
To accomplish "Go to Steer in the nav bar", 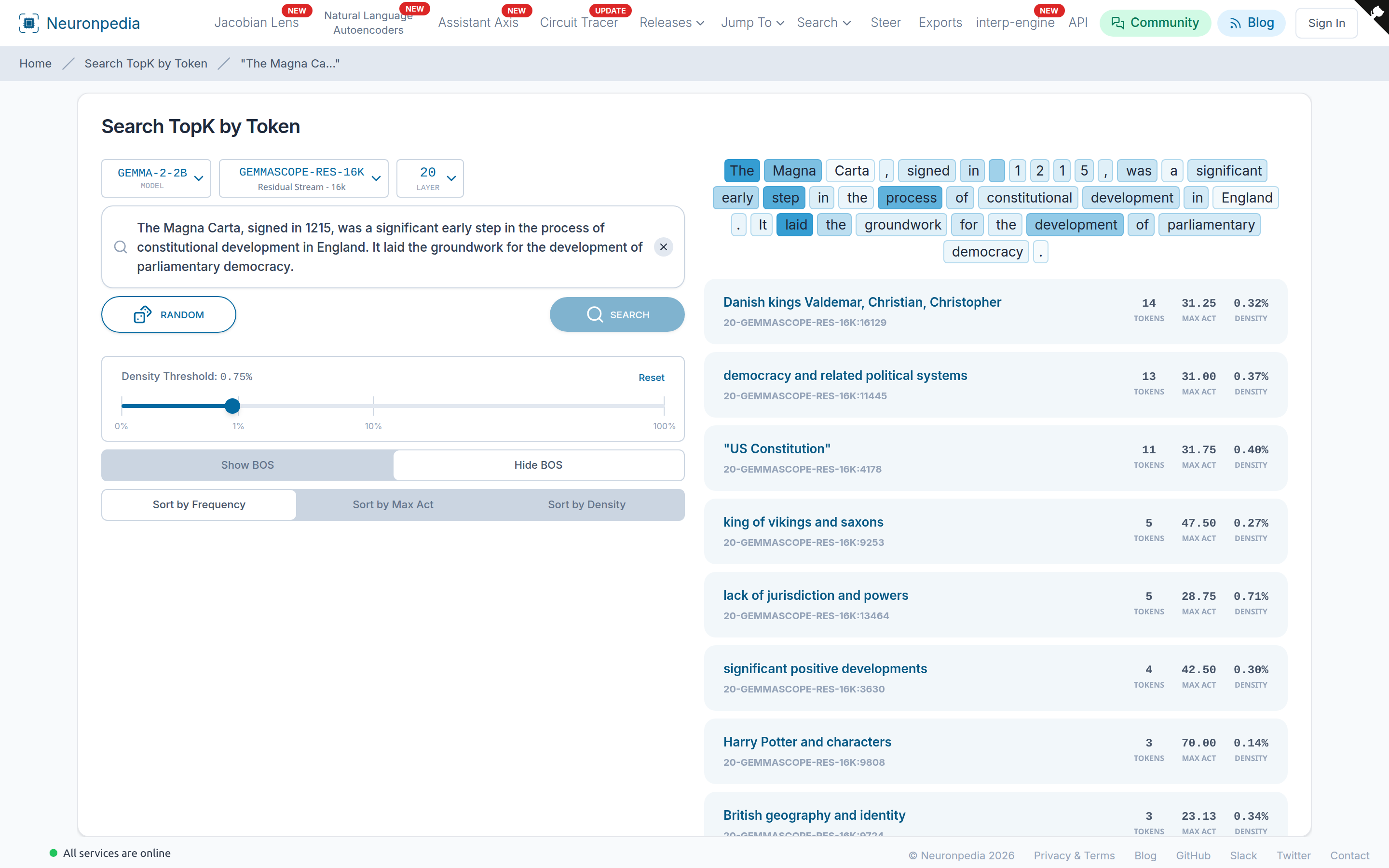I will click(885, 23).
